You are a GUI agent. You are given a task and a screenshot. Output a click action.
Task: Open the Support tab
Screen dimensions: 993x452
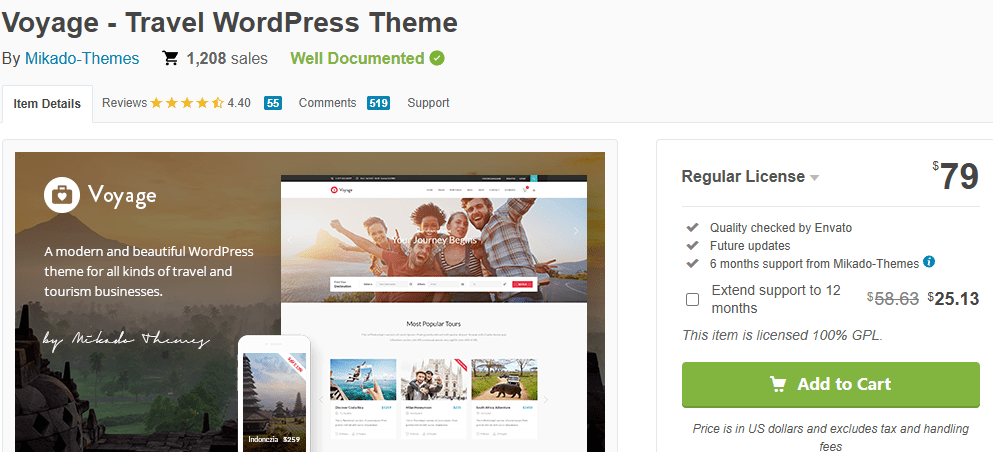428,103
